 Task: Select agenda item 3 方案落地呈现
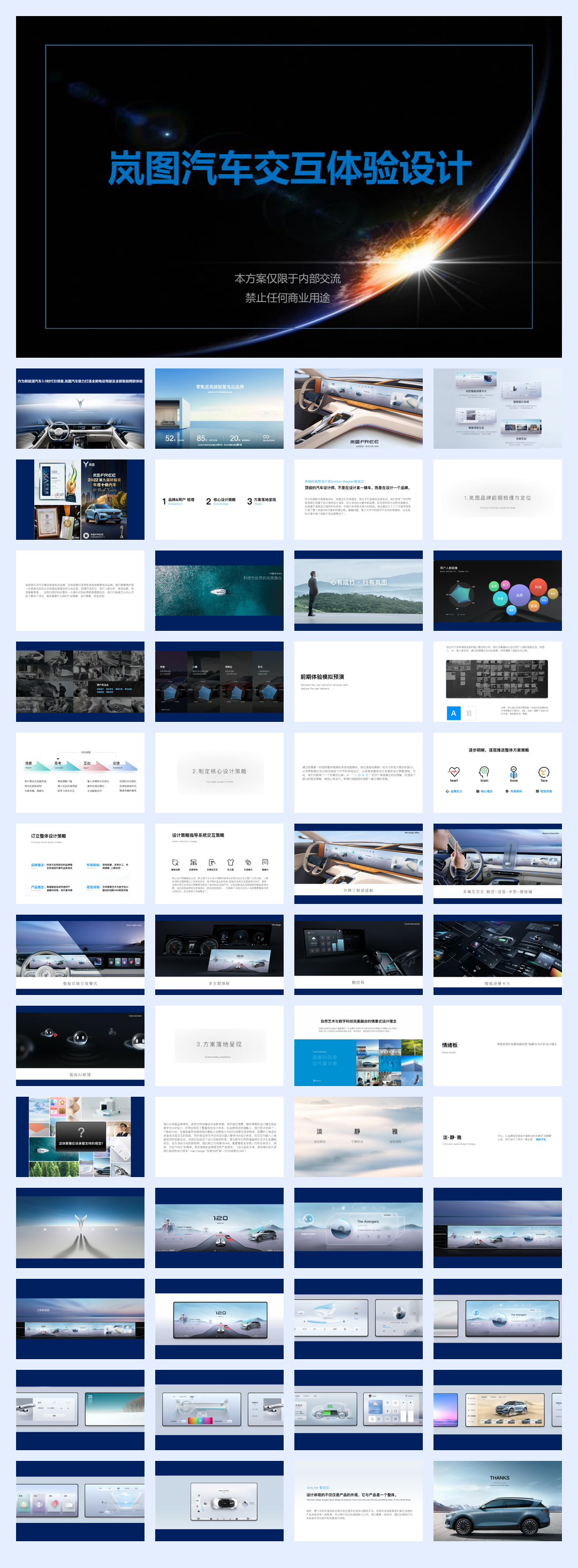point(262,500)
